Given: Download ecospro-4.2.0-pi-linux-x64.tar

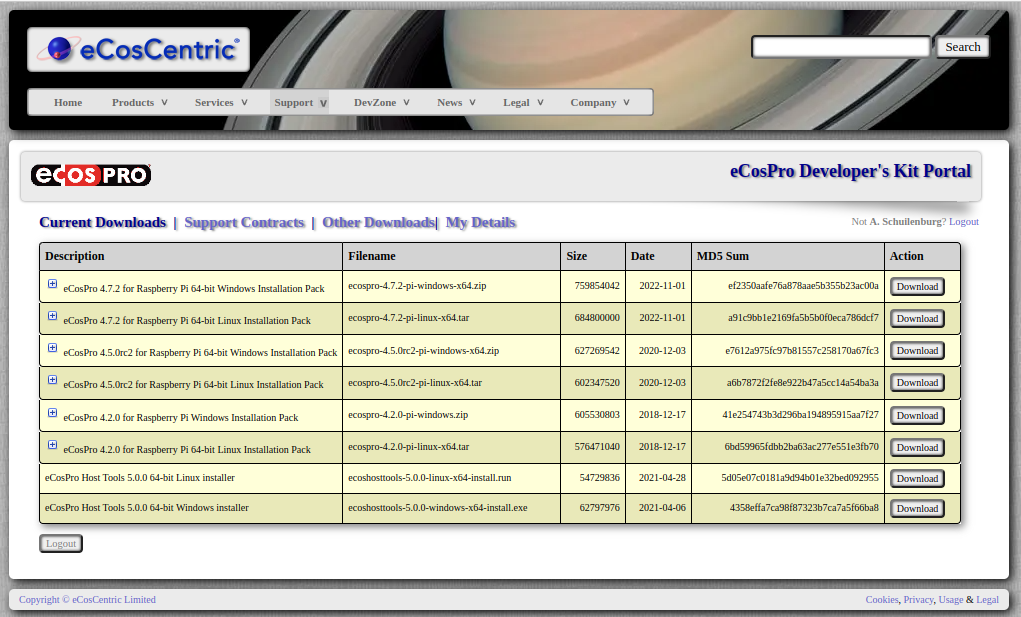Looking at the screenshot, I should click(917, 447).
